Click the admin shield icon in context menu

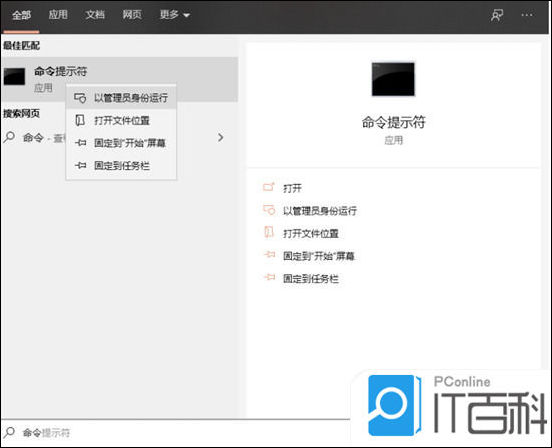pyautogui.click(x=80, y=98)
